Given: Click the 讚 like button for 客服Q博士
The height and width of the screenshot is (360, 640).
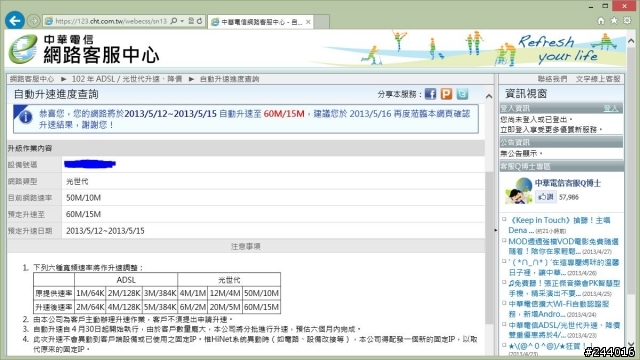Looking at the screenshot, I should 546,197.
